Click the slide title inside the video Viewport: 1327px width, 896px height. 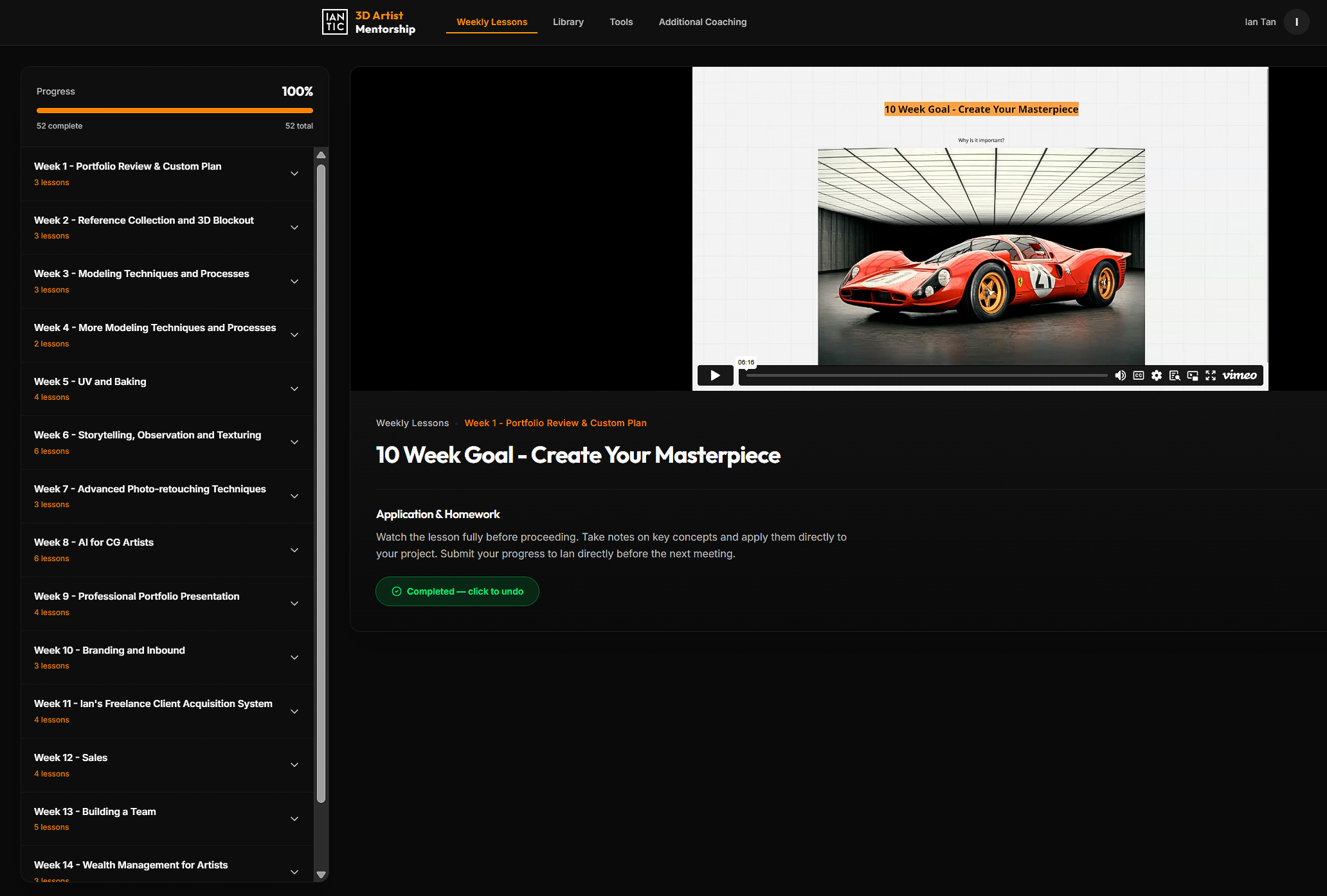pyautogui.click(x=981, y=109)
